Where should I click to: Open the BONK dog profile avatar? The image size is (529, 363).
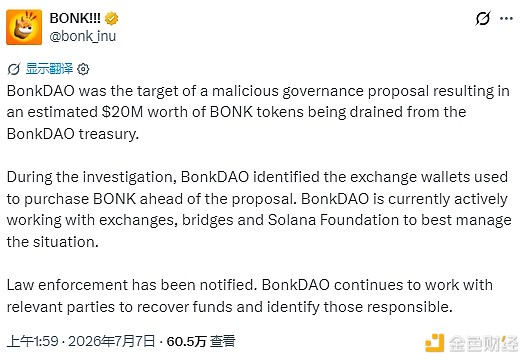[x=24, y=27]
